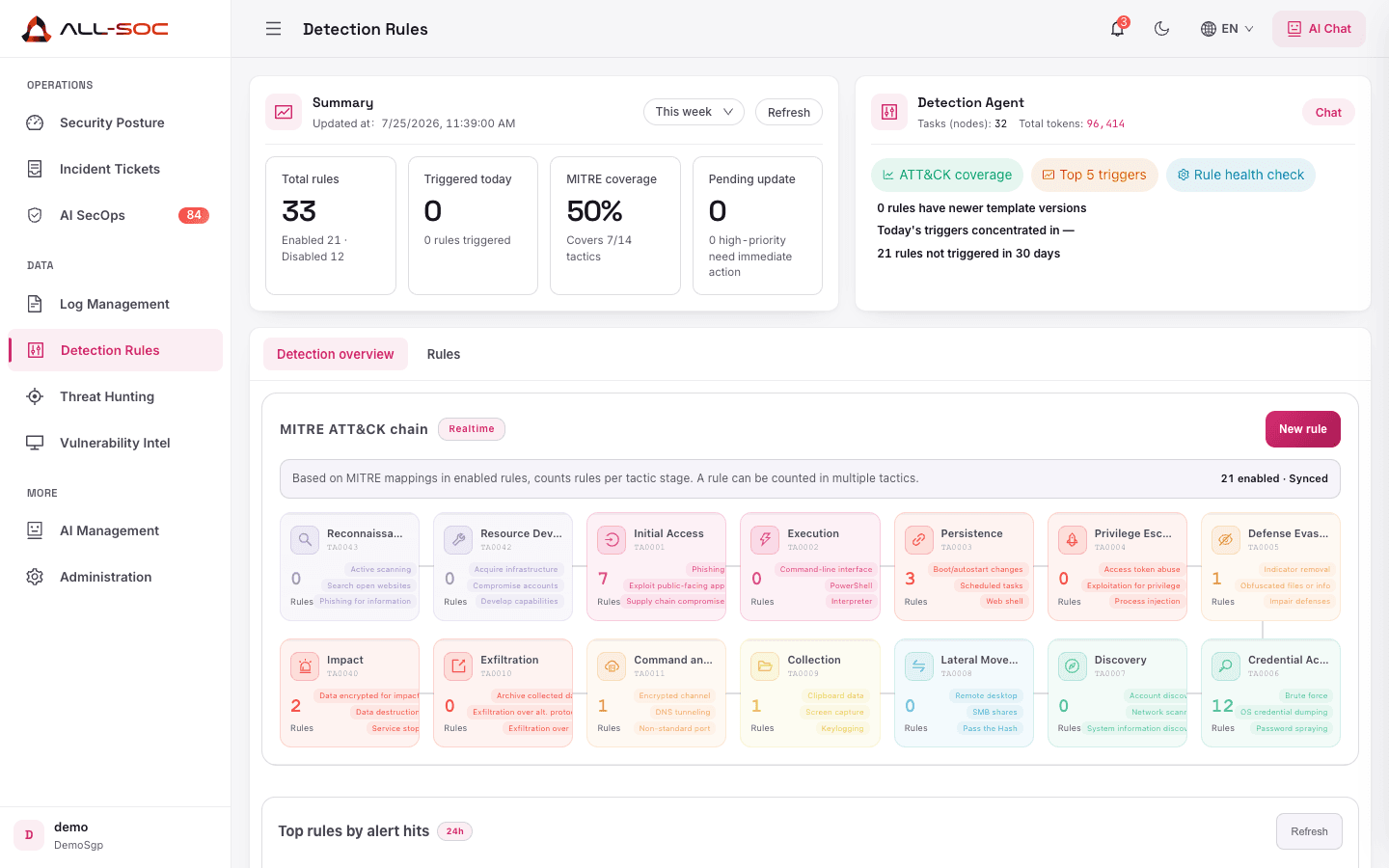Click the Exfiltration export icon
Image resolution: width=1389 pixels, height=868 pixels.
coord(458,666)
